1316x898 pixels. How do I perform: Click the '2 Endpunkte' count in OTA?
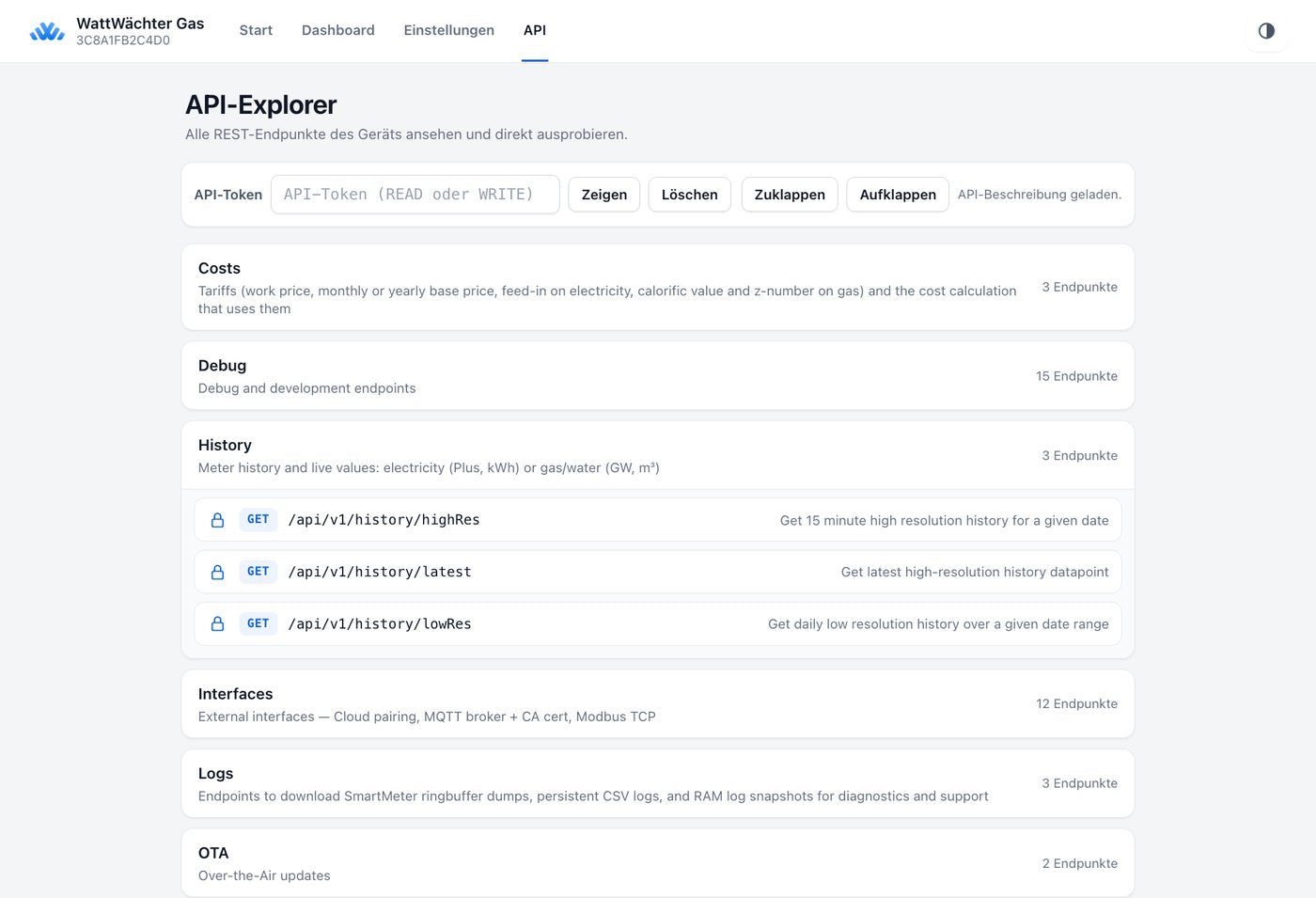(x=1079, y=863)
